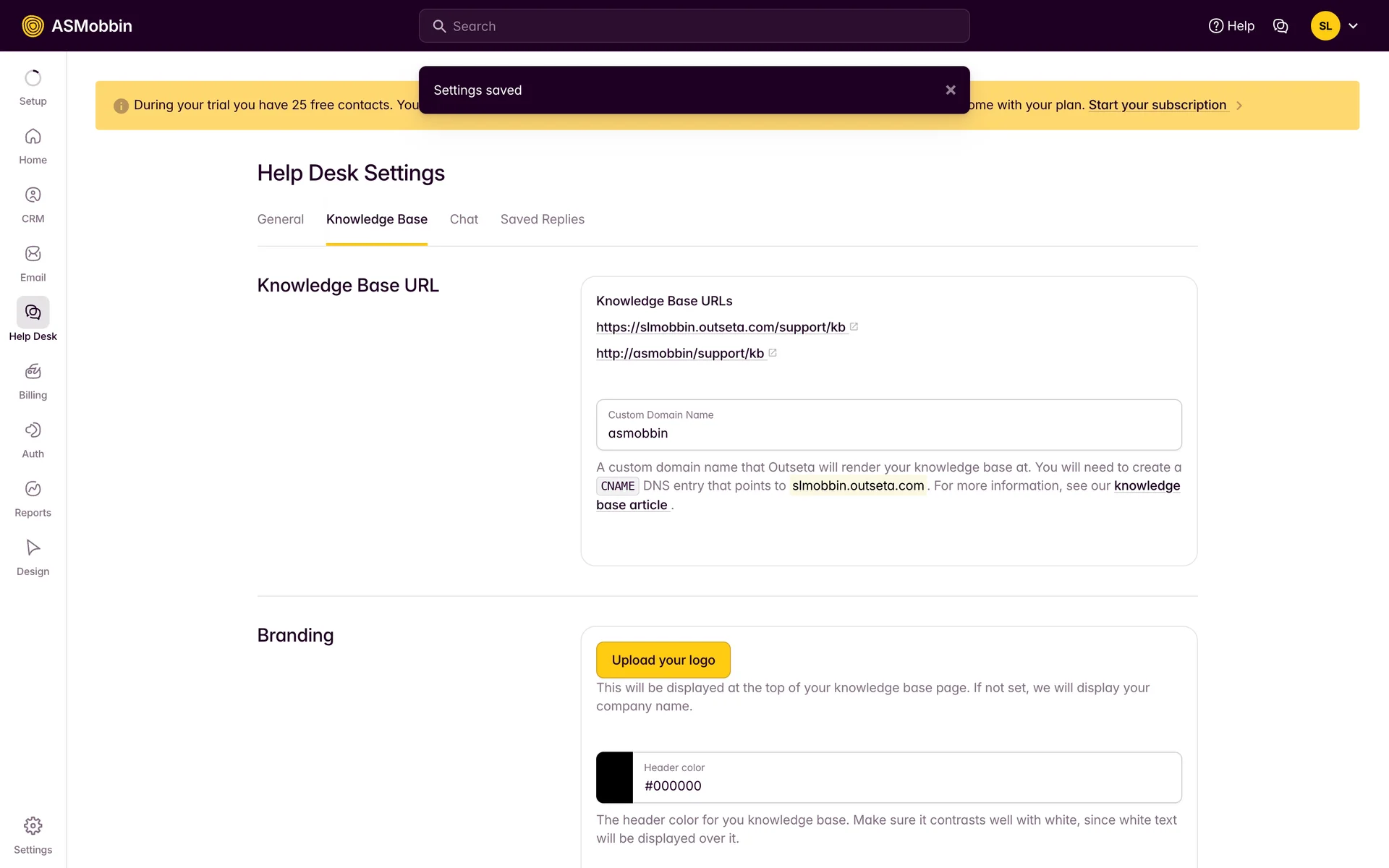Click the chat bubbles icon in header
This screenshot has width=1389, height=868.
(1280, 26)
